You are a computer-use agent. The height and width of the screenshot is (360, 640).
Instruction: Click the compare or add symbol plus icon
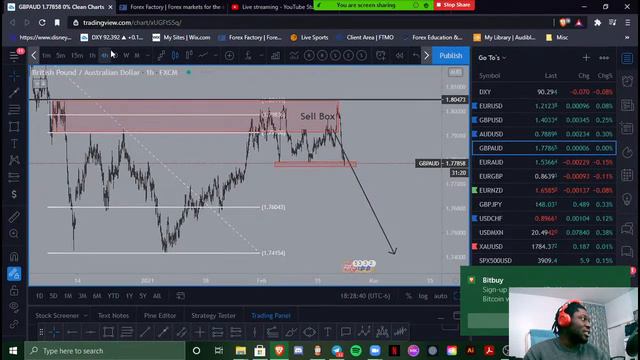(x=229, y=56)
